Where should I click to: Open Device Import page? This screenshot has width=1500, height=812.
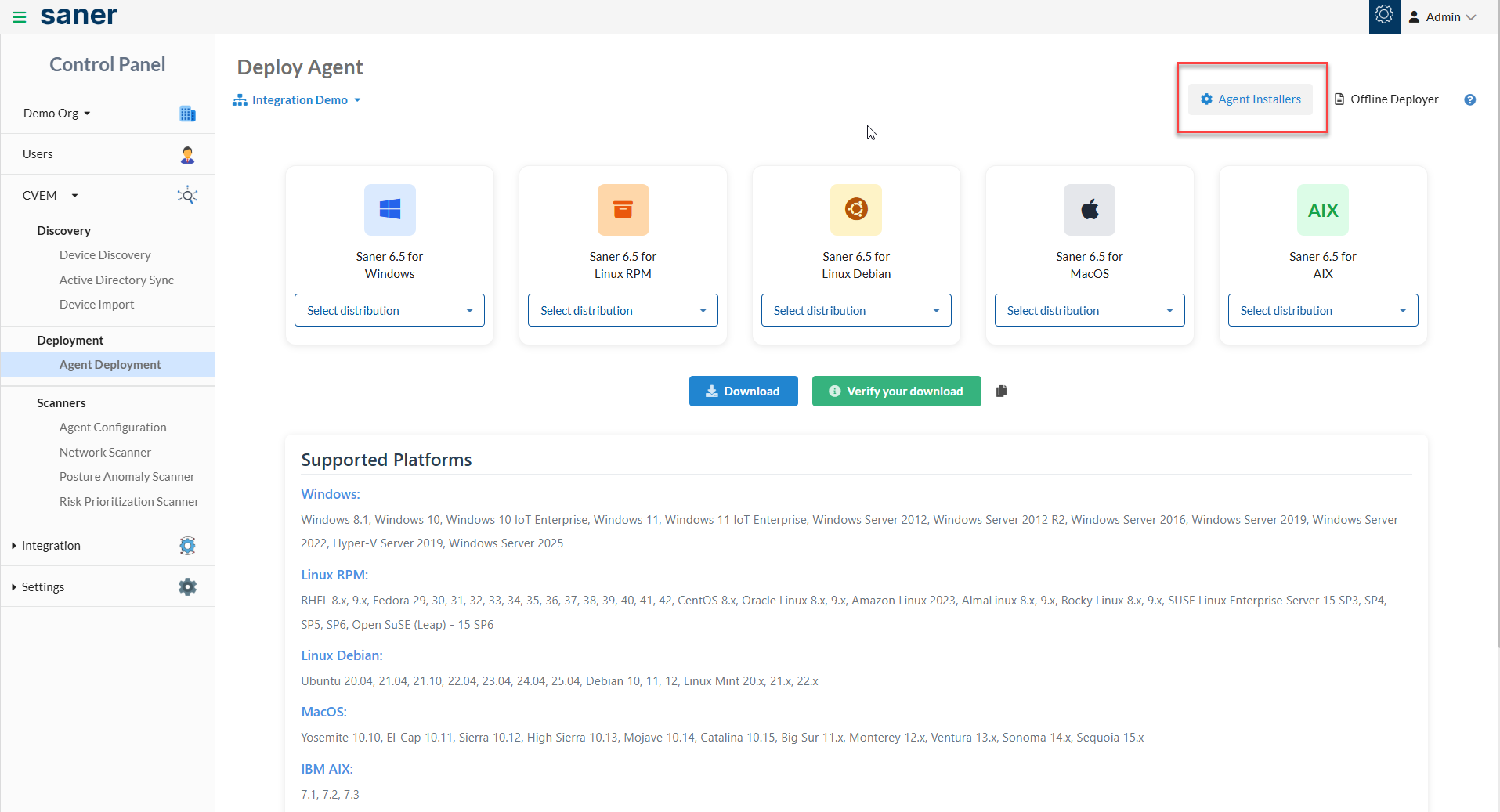click(96, 304)
